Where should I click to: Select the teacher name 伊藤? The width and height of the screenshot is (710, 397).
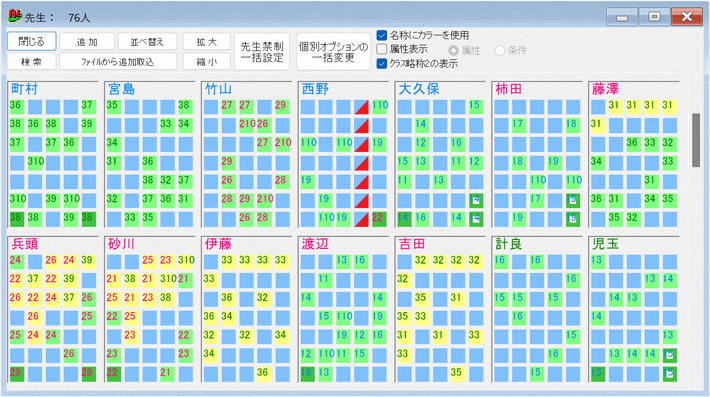(x=218, y=244)
